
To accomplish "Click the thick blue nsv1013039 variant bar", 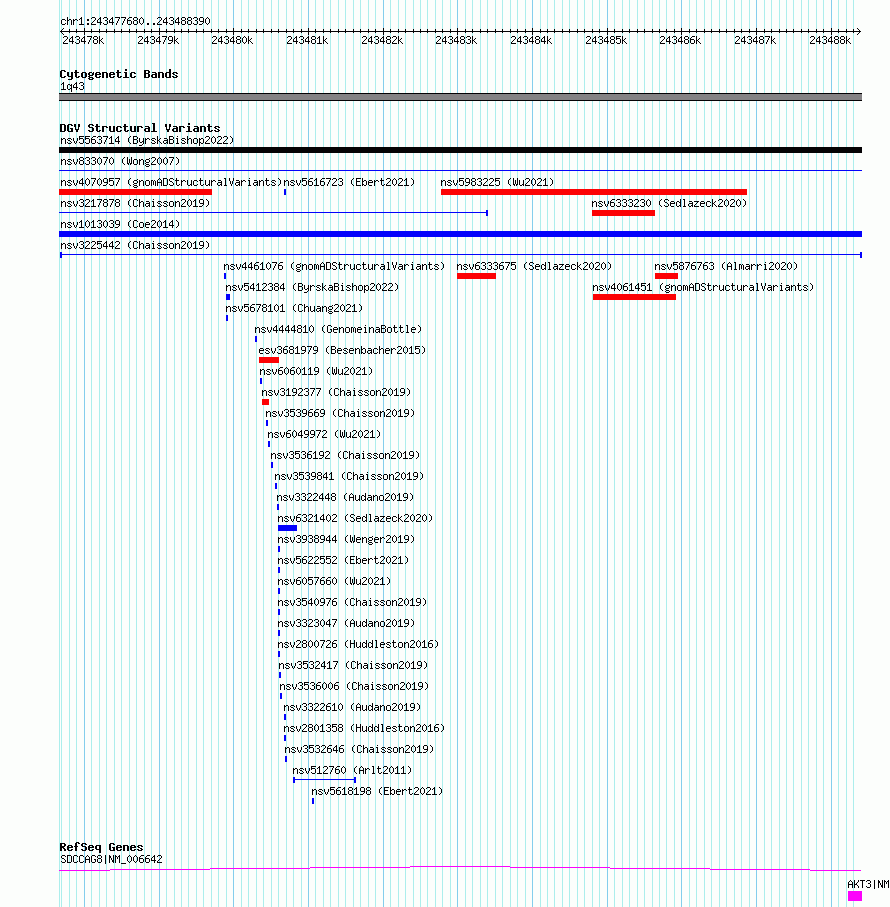I will point(460,234).
